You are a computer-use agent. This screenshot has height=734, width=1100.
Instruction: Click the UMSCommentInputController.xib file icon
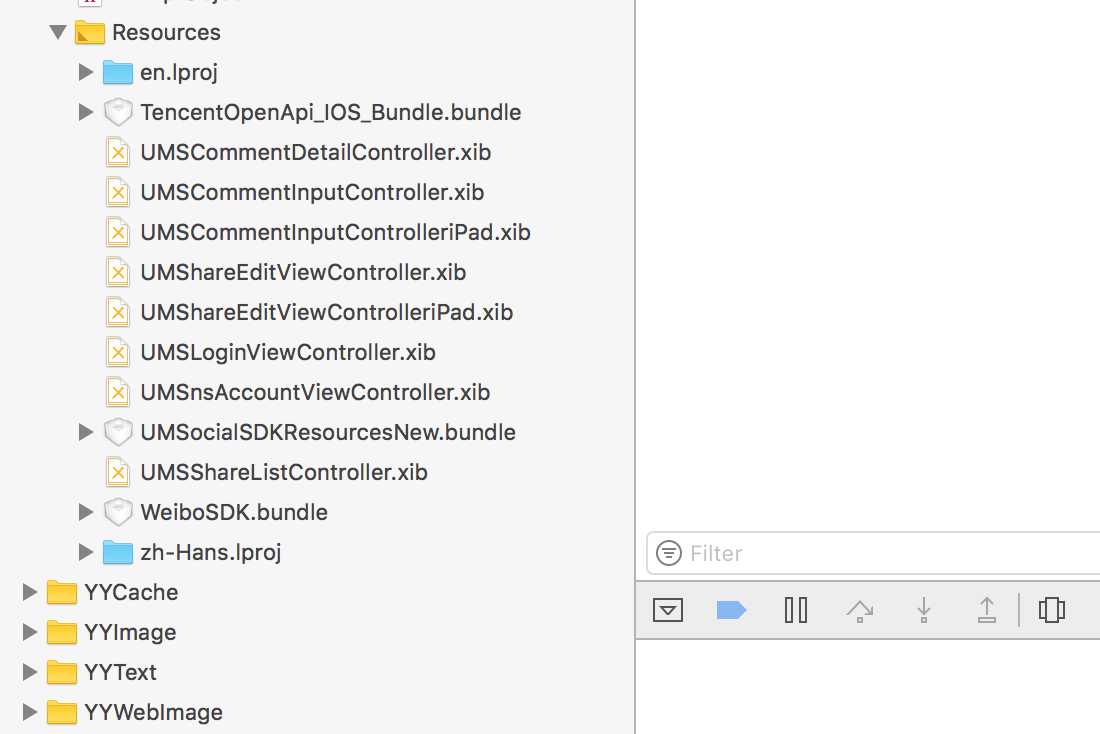tap(118, 192)
